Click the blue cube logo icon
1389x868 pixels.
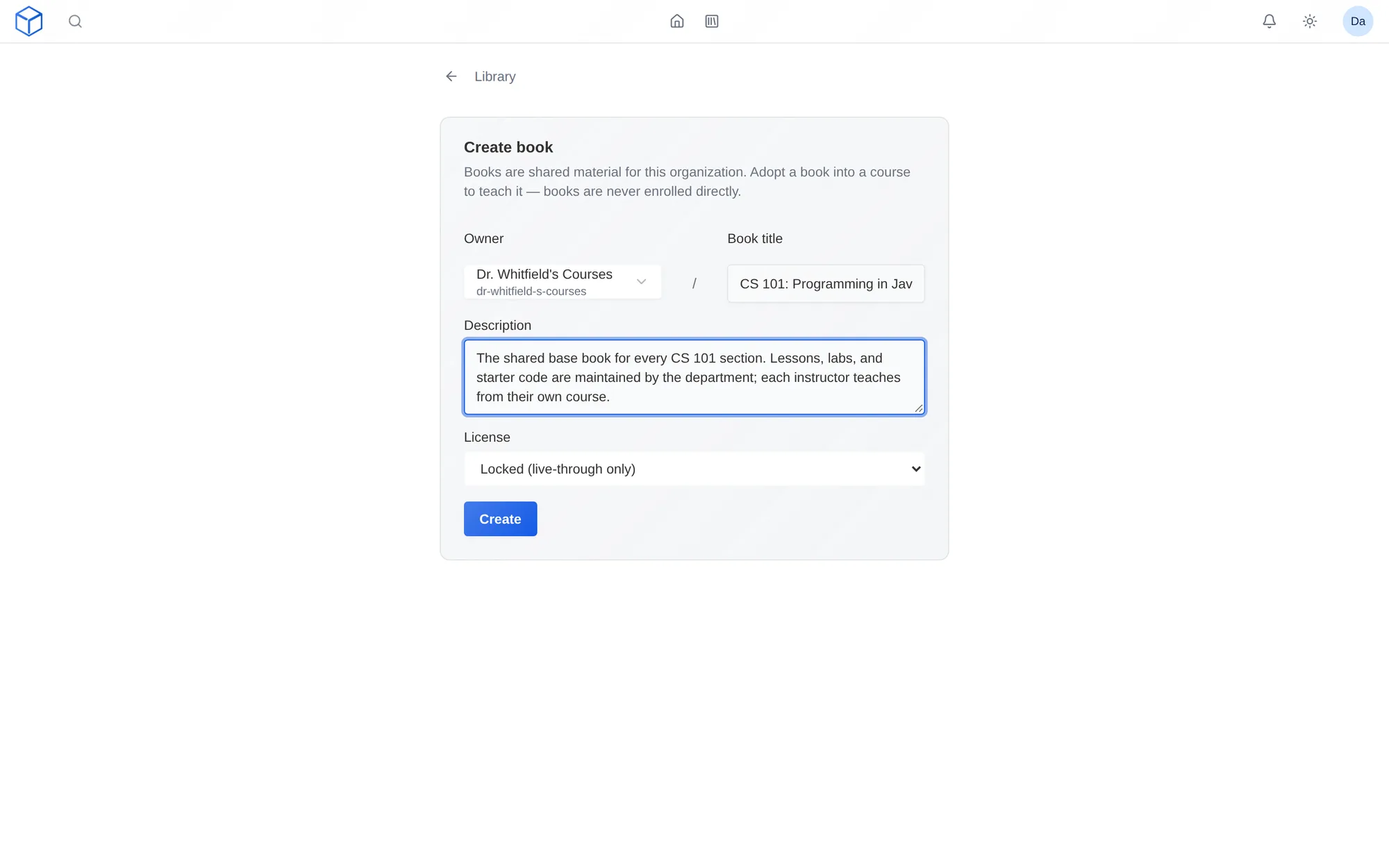coord(29,21)
